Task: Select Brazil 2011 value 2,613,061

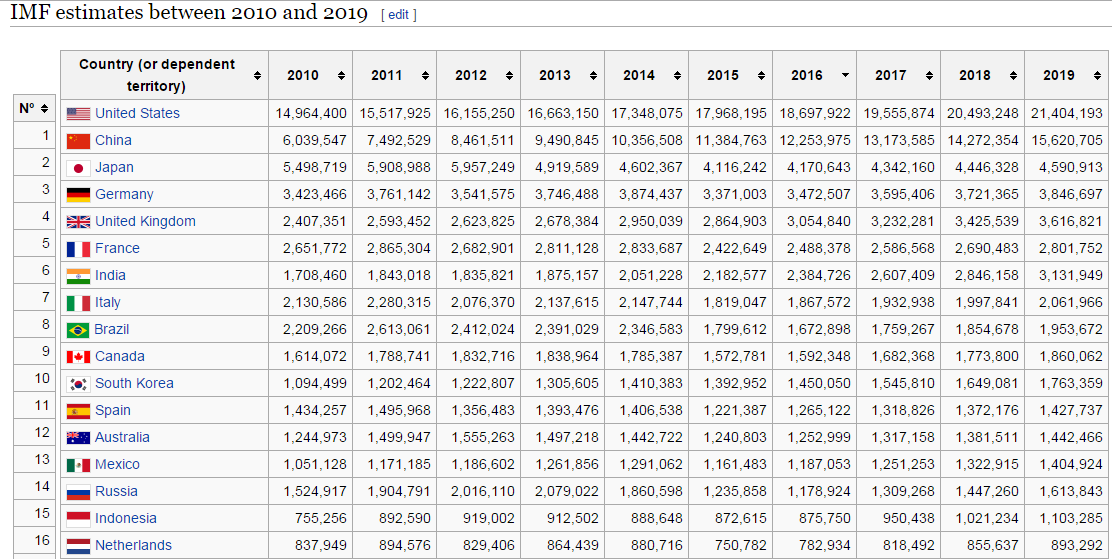Action: pos(399,329)
